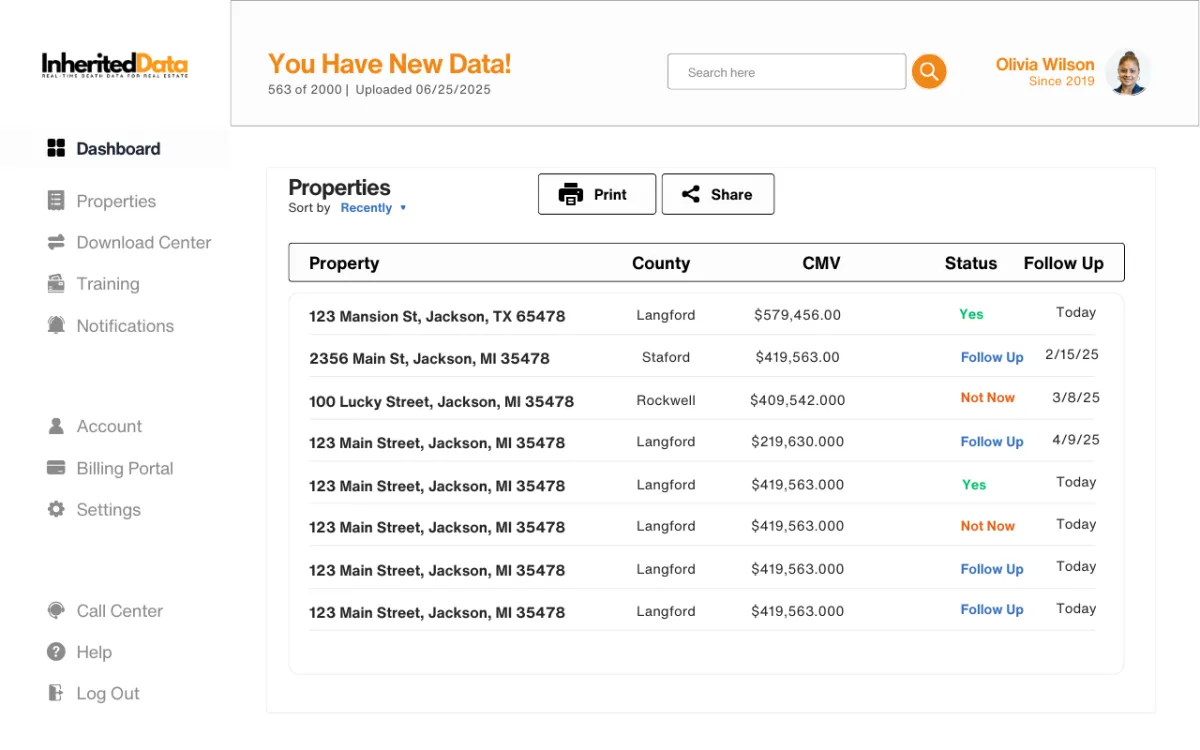Click Follow Up status for 2356 Main St
This screenshot has height=750, width=1200.
(x=991, y=357)
